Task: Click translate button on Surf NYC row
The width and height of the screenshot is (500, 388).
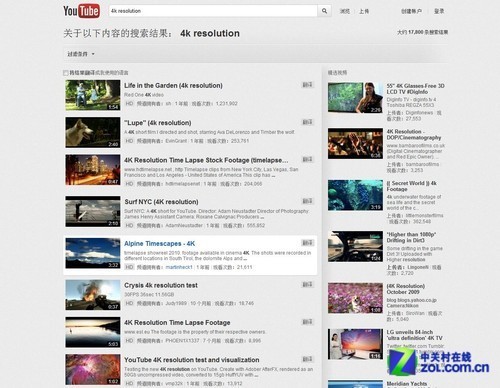Action: click(307, 201)
